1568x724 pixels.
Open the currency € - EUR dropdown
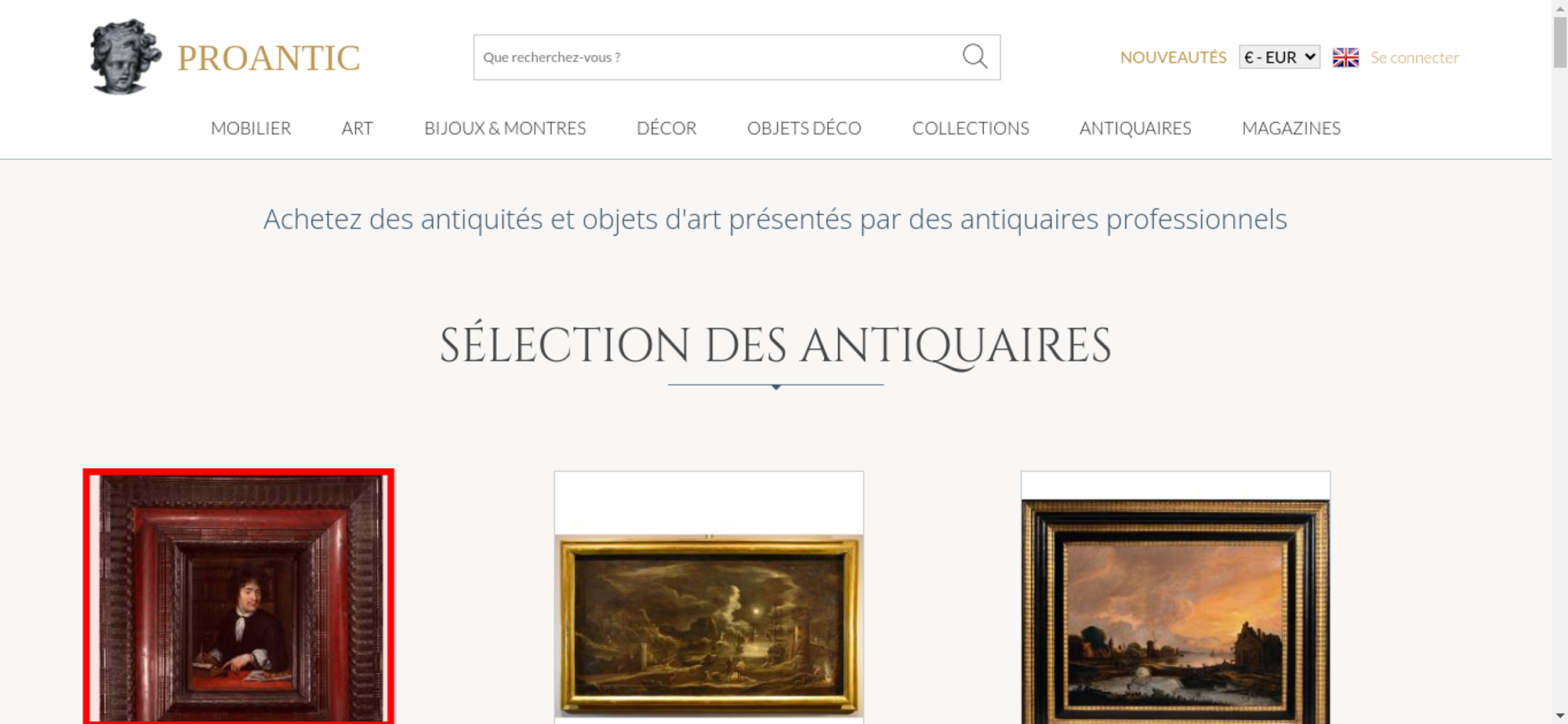click(1279, 57)
